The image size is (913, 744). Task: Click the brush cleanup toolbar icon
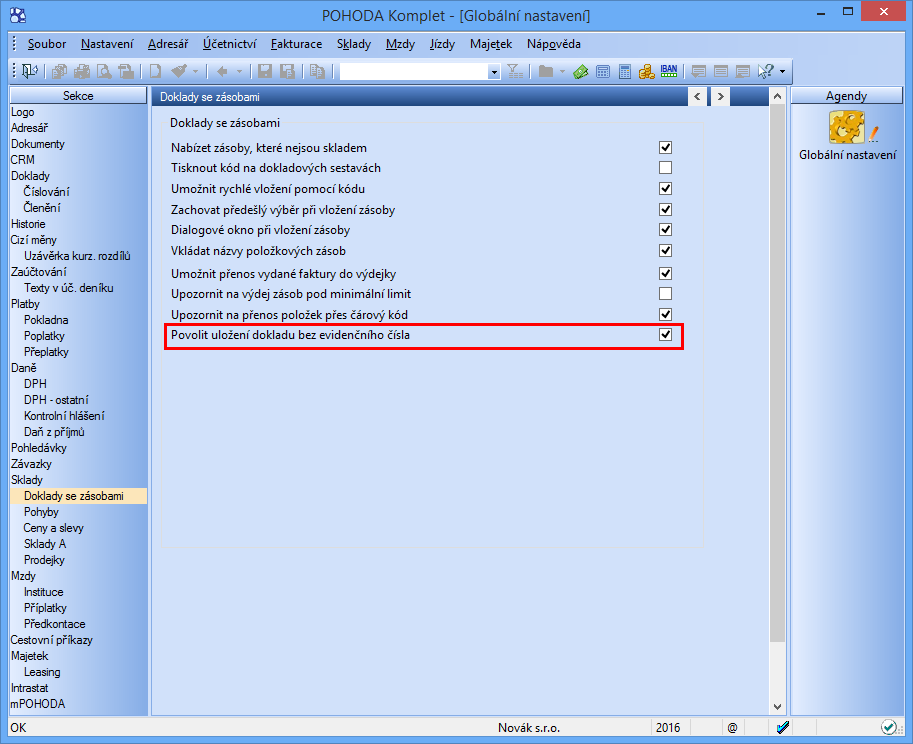click(179, 72)
